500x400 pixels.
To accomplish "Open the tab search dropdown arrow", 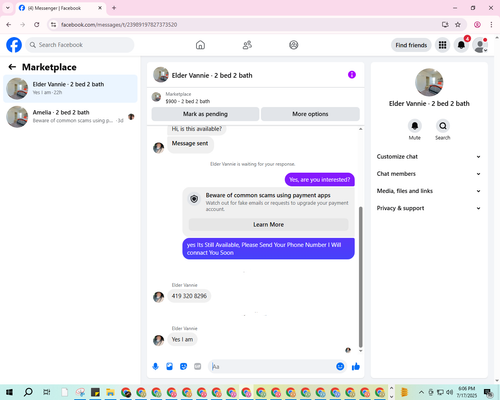I will click(8, 8).
